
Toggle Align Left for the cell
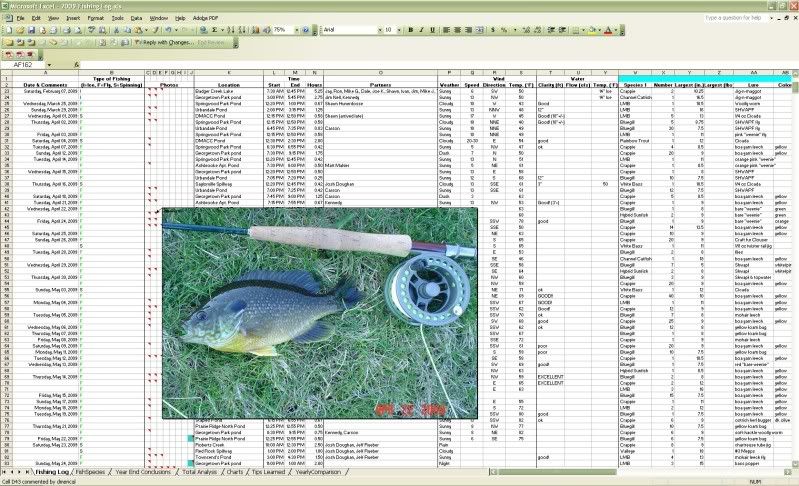446,30
